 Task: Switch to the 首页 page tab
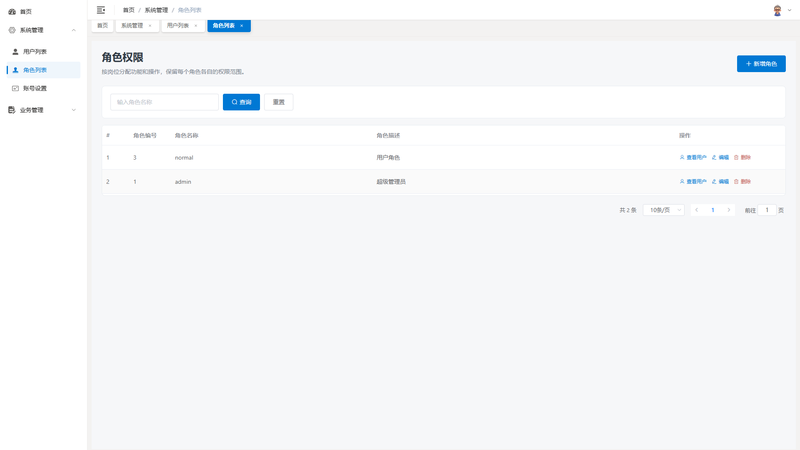(x=103, y=26)
